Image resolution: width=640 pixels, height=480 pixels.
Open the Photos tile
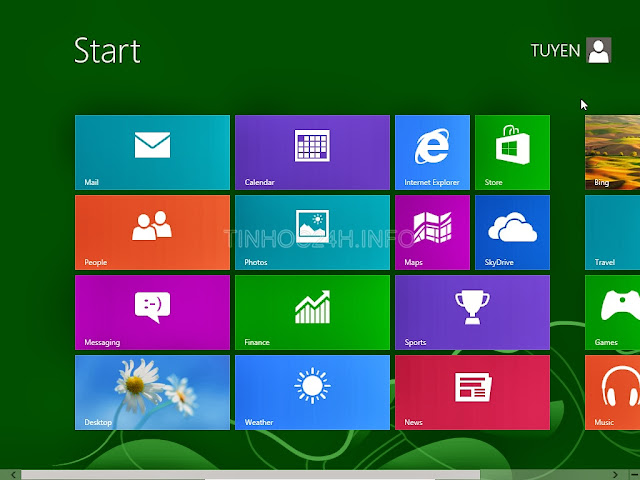pyautogui.click(x=312, y=232)
